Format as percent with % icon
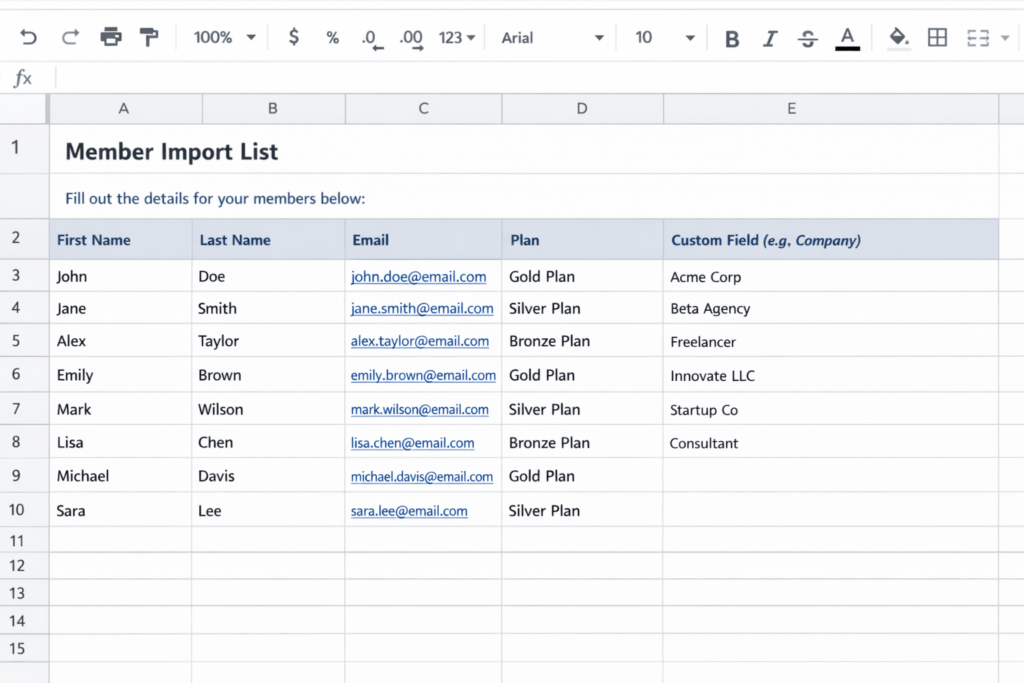Image resolution: width=1024 pixels, height=683 pixels. (332, 38)
